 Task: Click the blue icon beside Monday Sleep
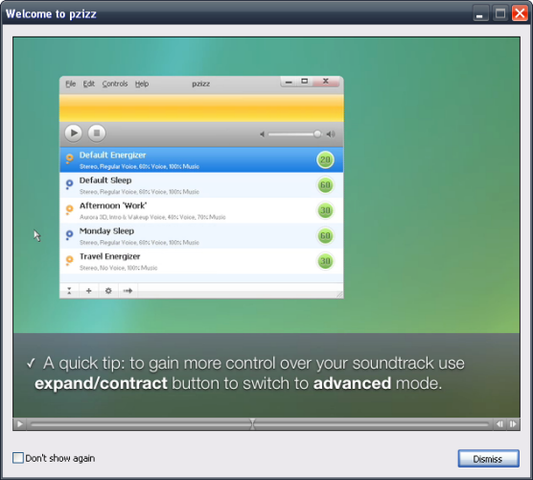click(69, 235)
